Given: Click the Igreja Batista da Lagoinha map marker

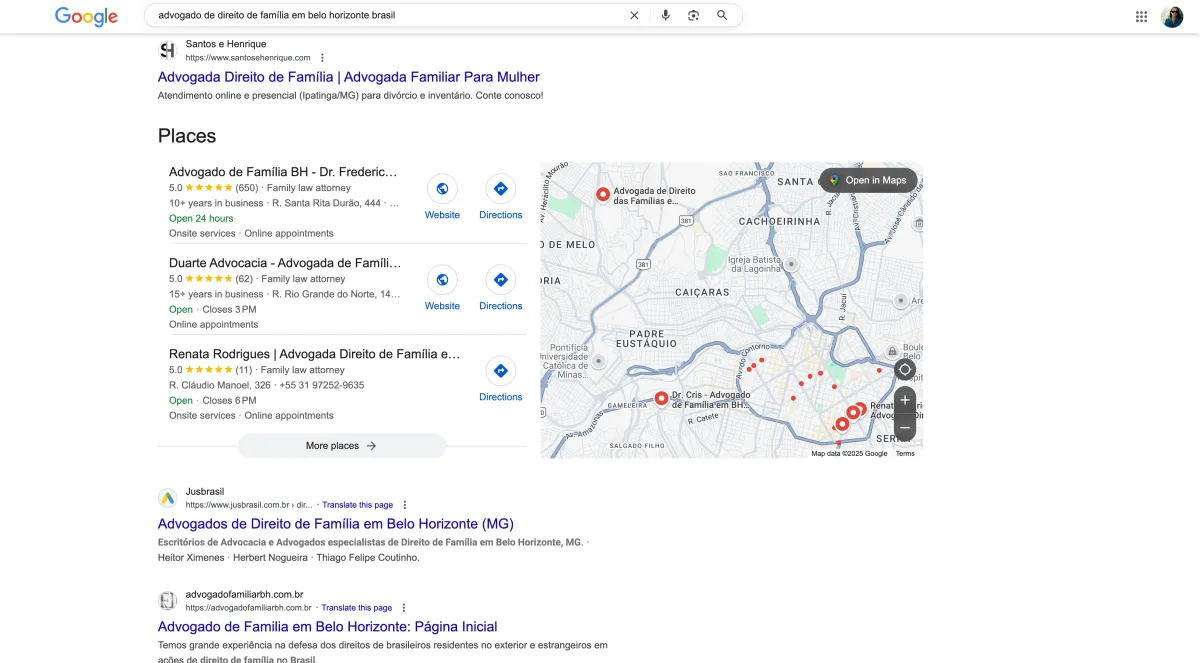Looking at the screenshot, I should 791,264.
